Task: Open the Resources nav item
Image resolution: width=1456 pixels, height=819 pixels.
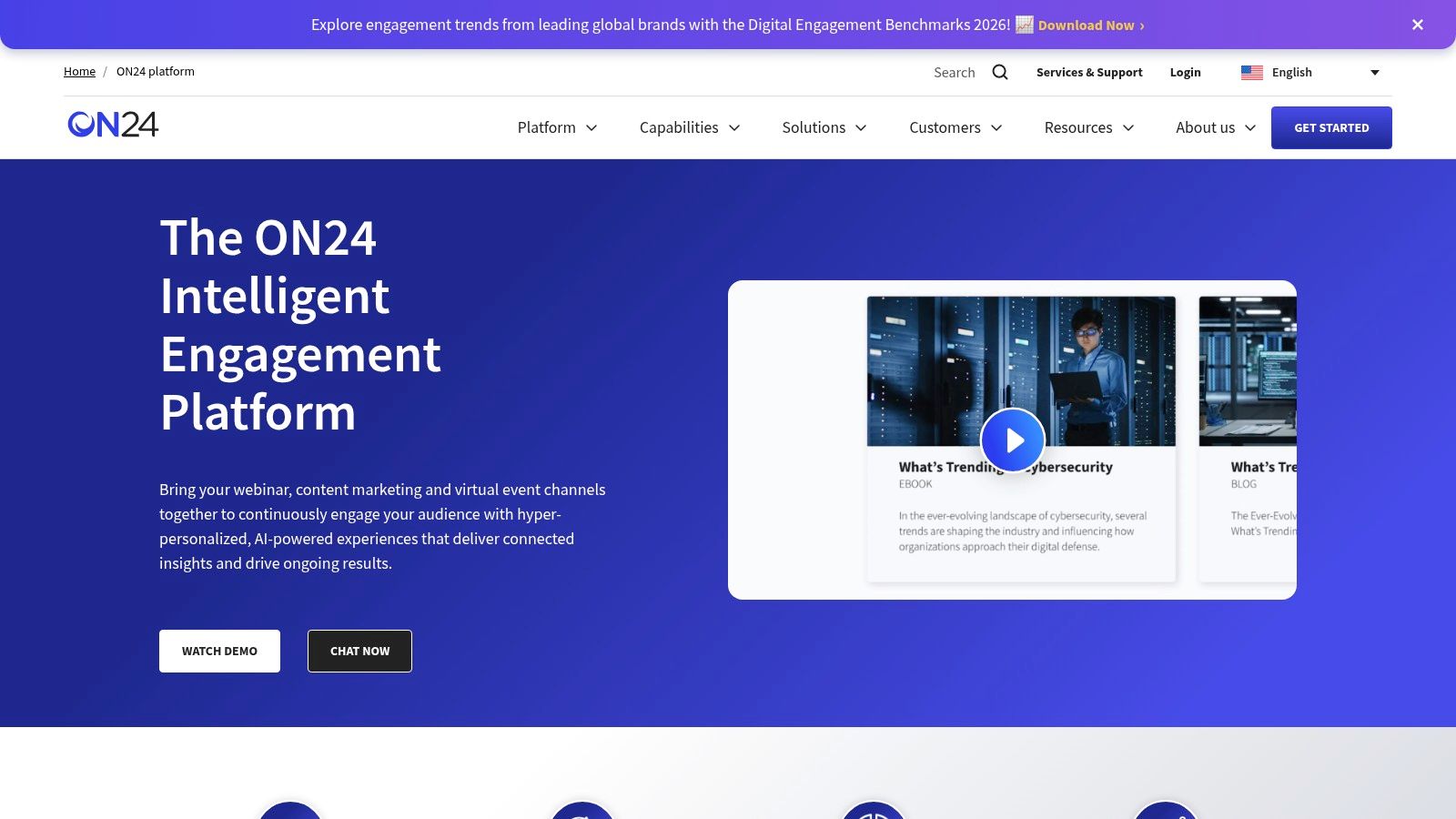Action: [x=1078, y=127]
